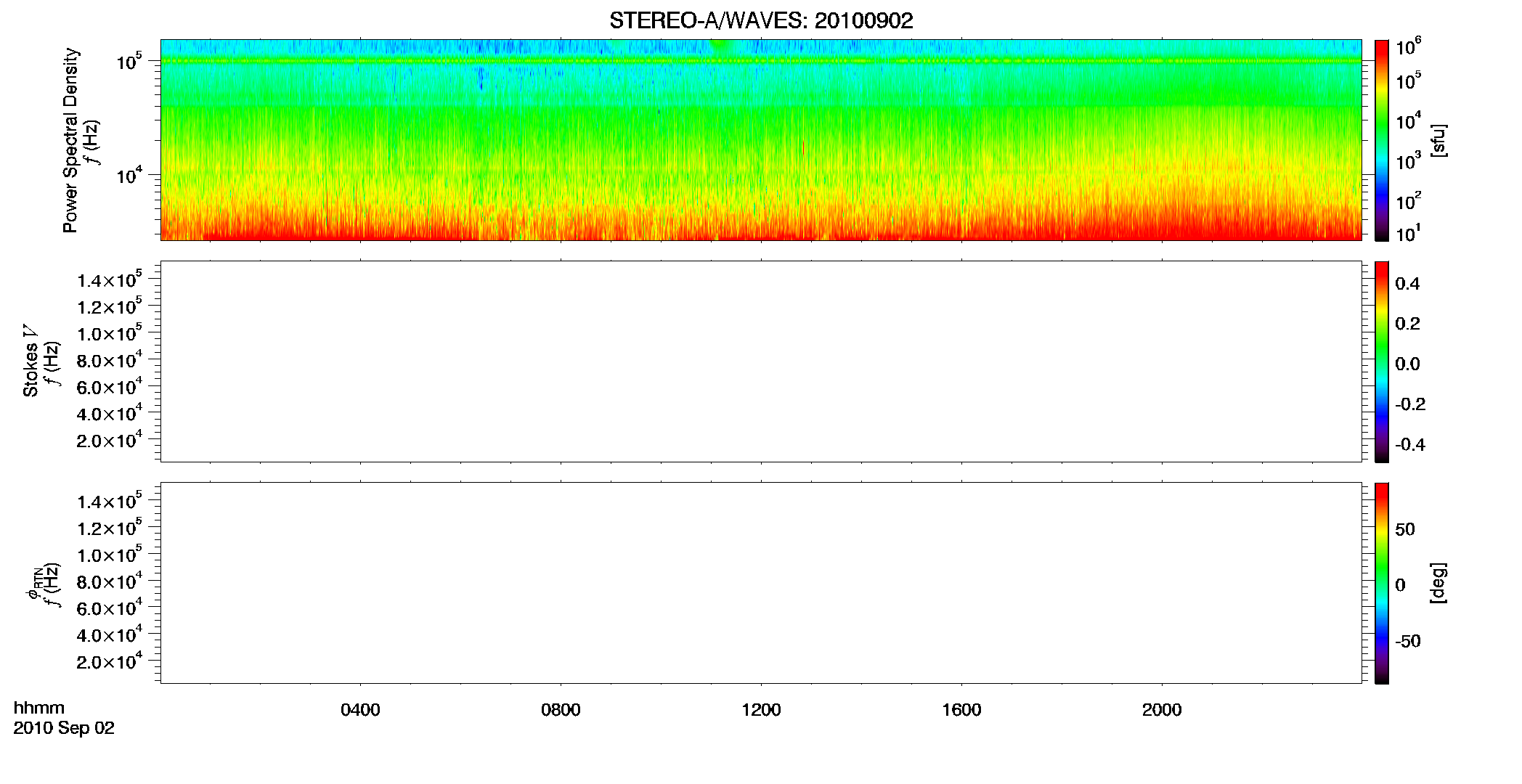The width and height of the screenshot is (1522, 784).
Task: Click the plot title STEREO-A/WAVES: 20100902
Action: (x=761, y=21)
